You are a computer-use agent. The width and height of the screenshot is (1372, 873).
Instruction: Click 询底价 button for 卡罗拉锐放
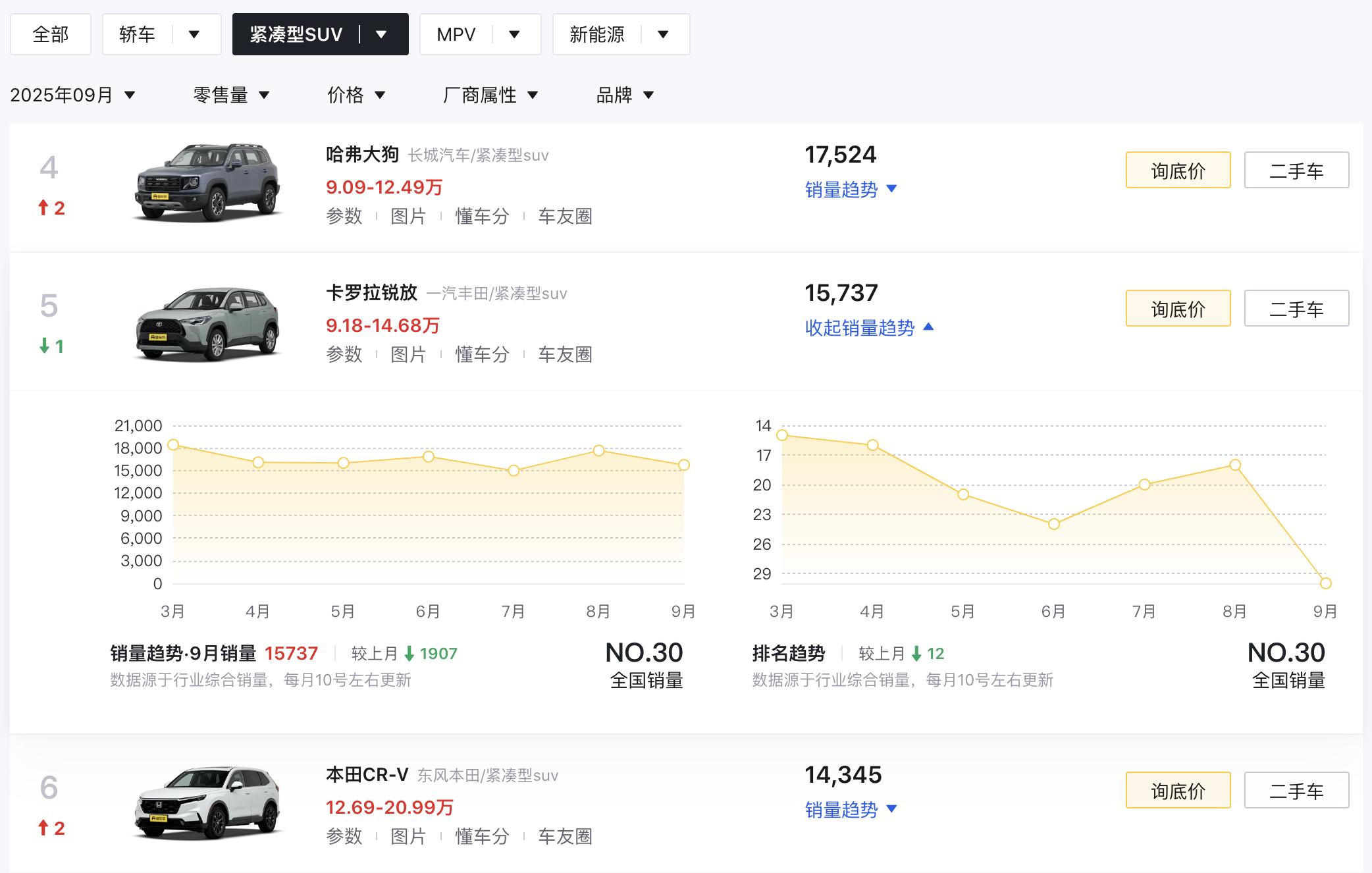click(1178, 308)
